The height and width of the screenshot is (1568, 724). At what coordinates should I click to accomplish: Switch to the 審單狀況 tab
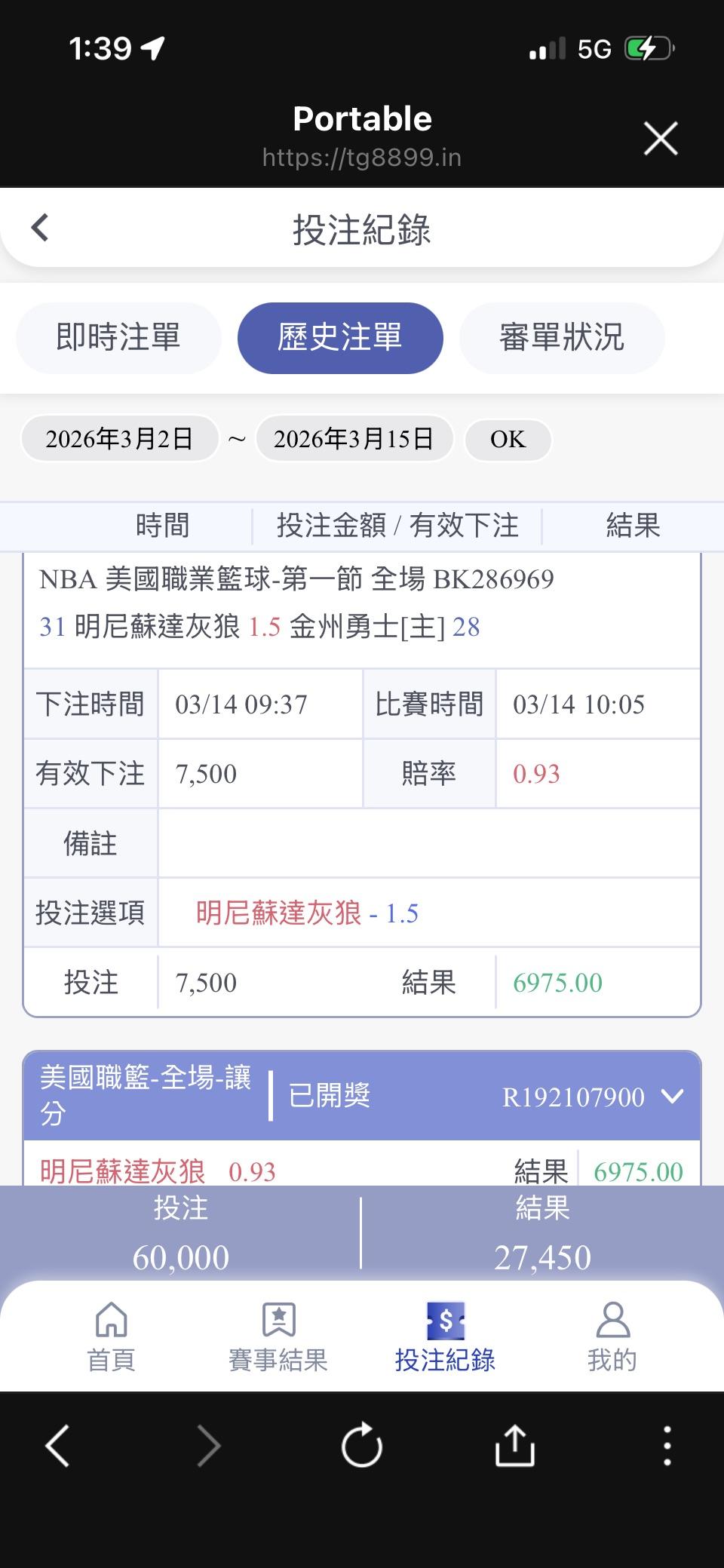pos(562,338)
